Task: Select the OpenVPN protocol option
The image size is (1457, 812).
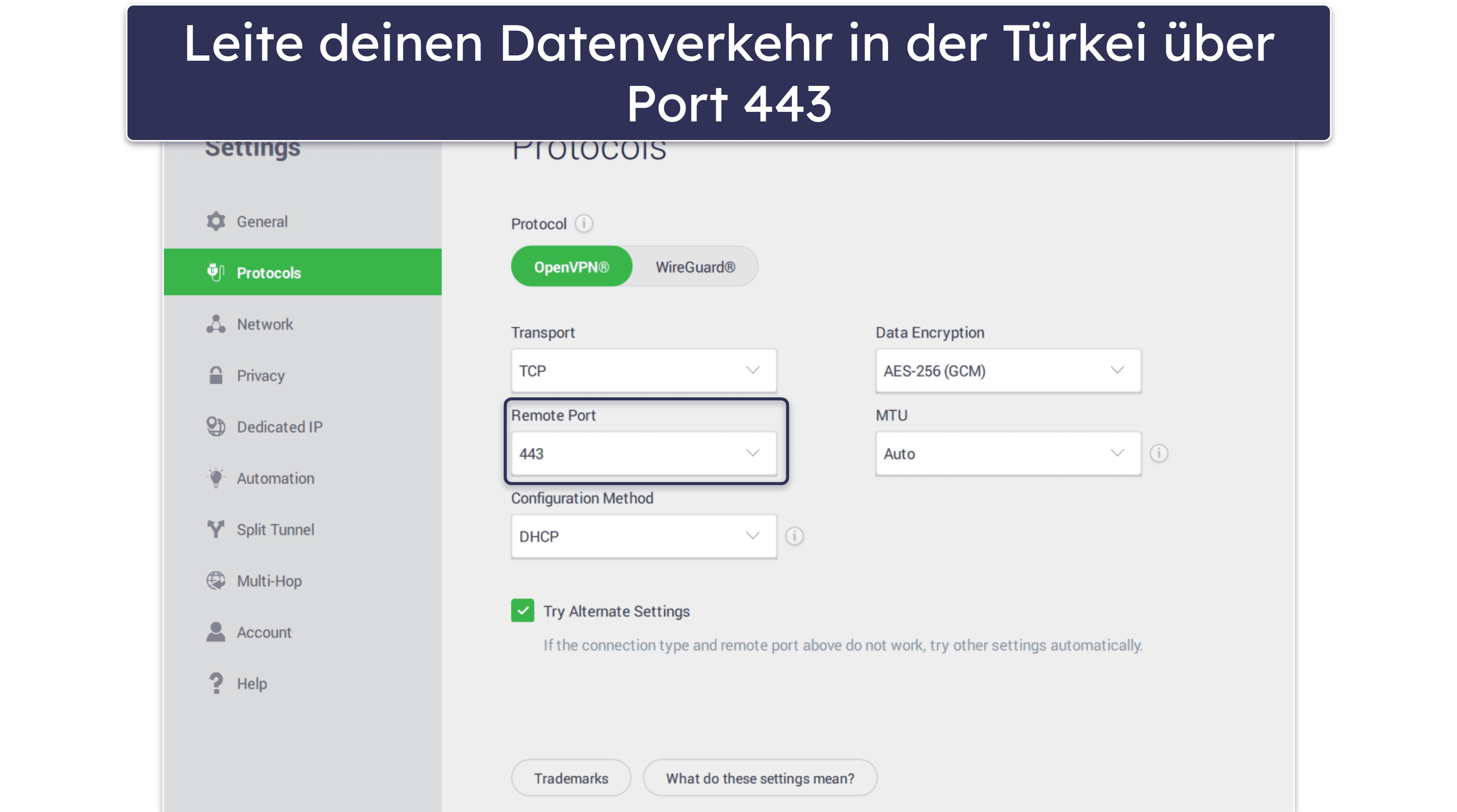Action: (571, 266)
